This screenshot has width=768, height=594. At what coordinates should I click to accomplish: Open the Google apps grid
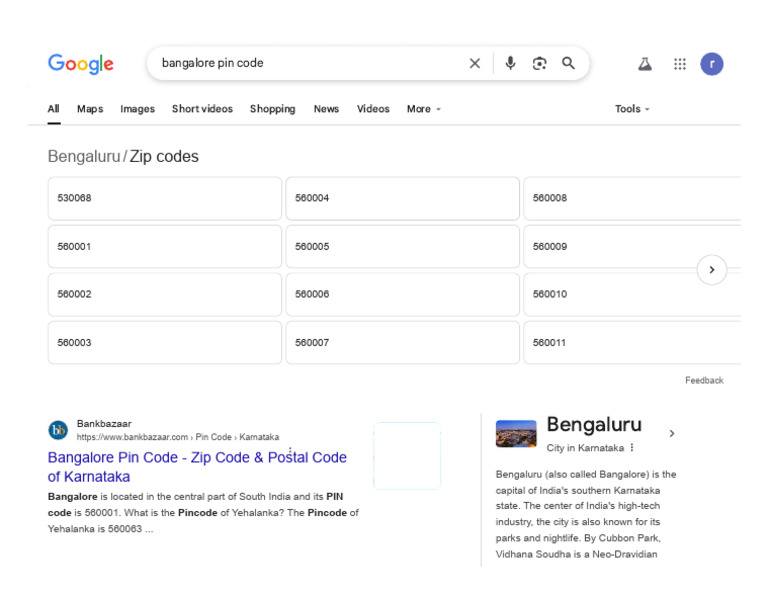click(680, 64)
